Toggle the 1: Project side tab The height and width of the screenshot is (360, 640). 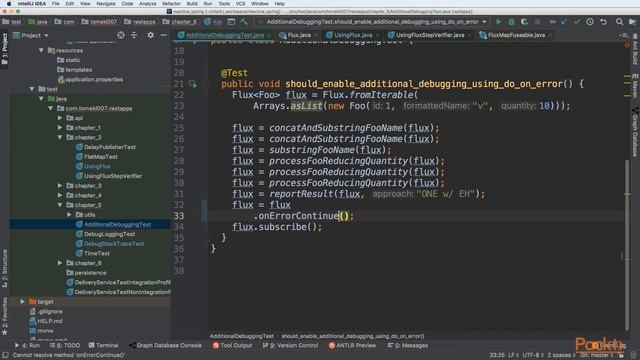click(x=4, y=49)
